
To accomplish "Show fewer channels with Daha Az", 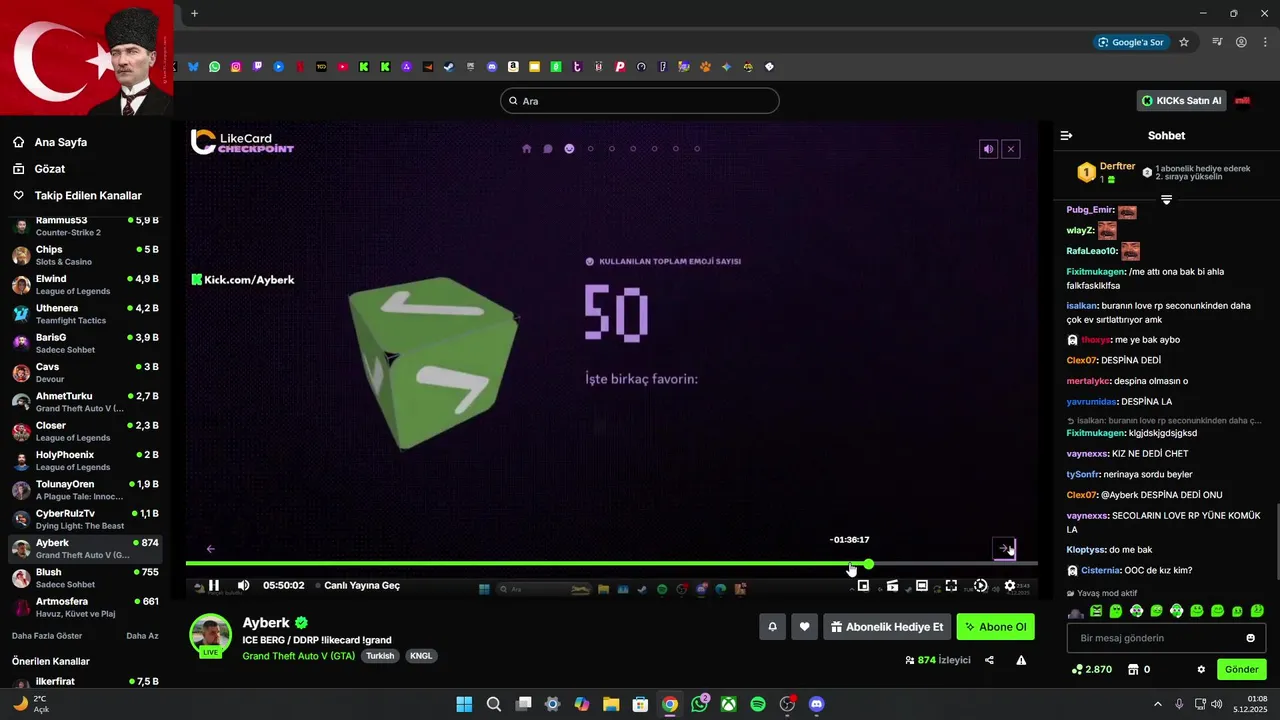I will (142, 635).
